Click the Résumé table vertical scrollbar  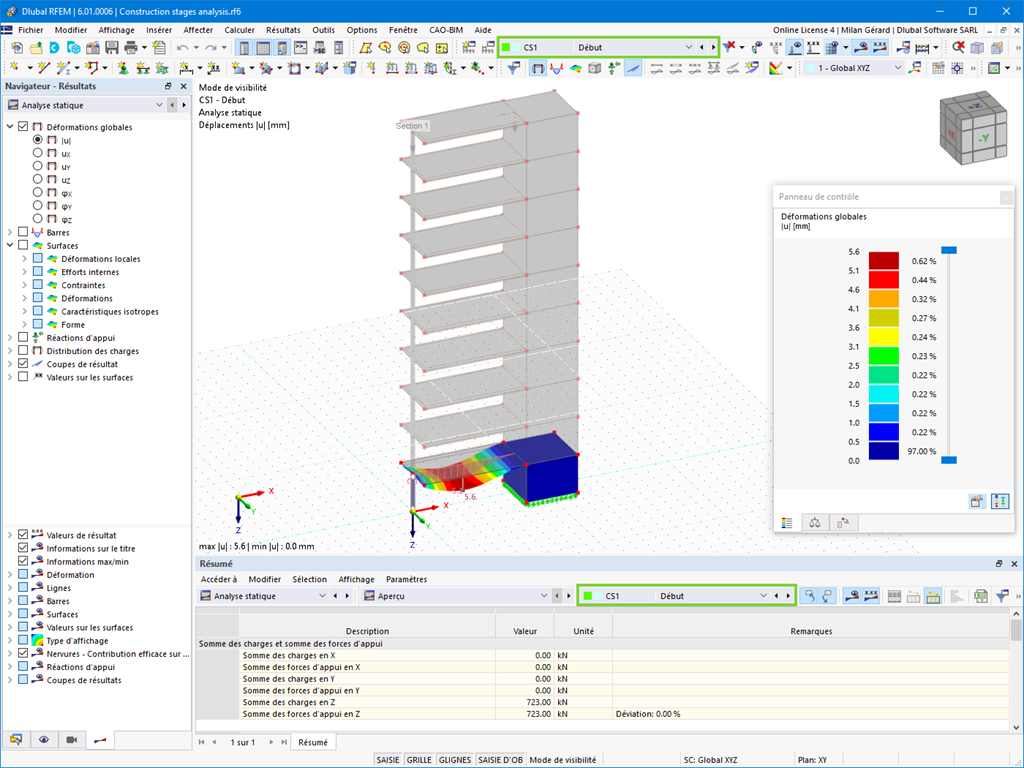pyautogui.click(x=1016, y=670)
